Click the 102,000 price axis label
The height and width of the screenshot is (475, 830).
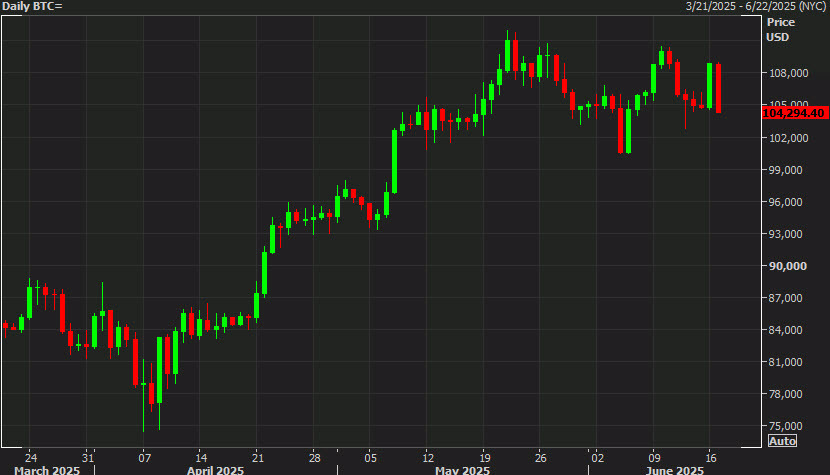(789, 138)
